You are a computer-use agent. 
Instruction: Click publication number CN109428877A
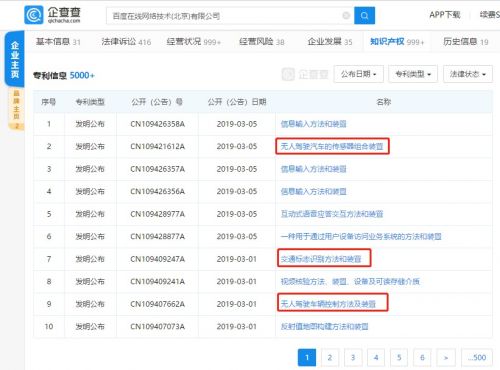tap(157, 236)
